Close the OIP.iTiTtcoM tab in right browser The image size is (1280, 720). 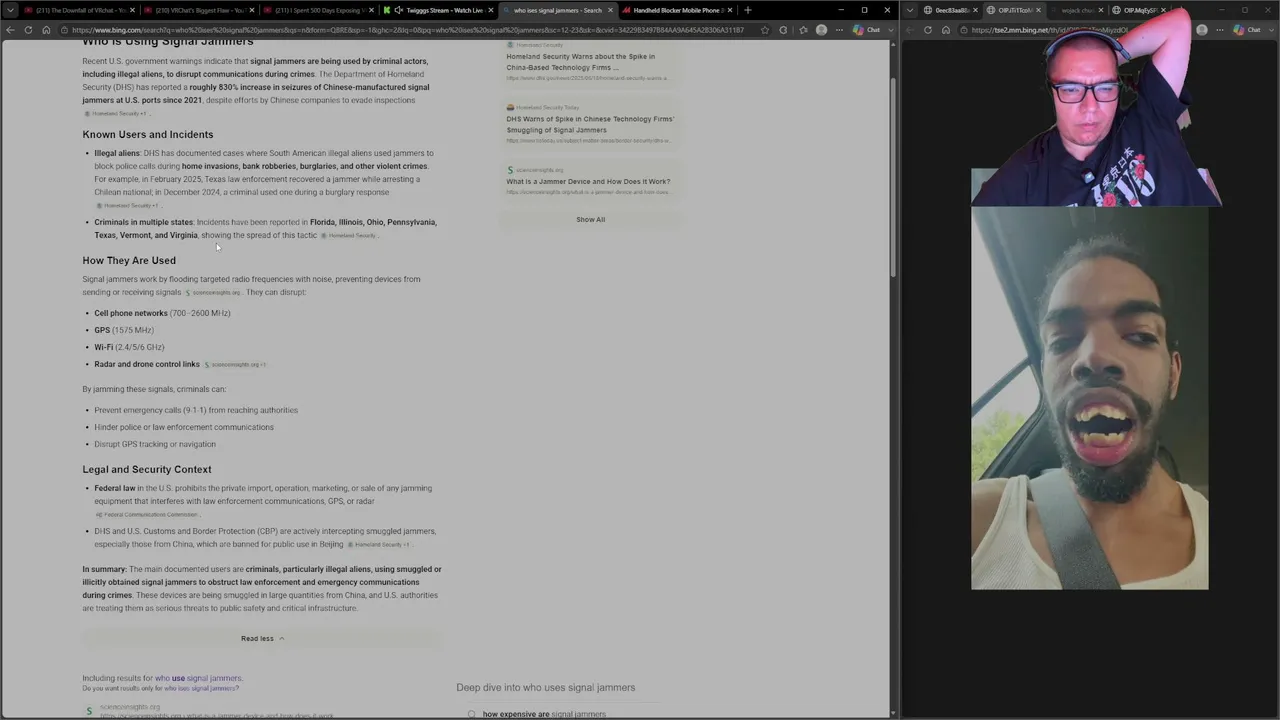[1038, 10]
